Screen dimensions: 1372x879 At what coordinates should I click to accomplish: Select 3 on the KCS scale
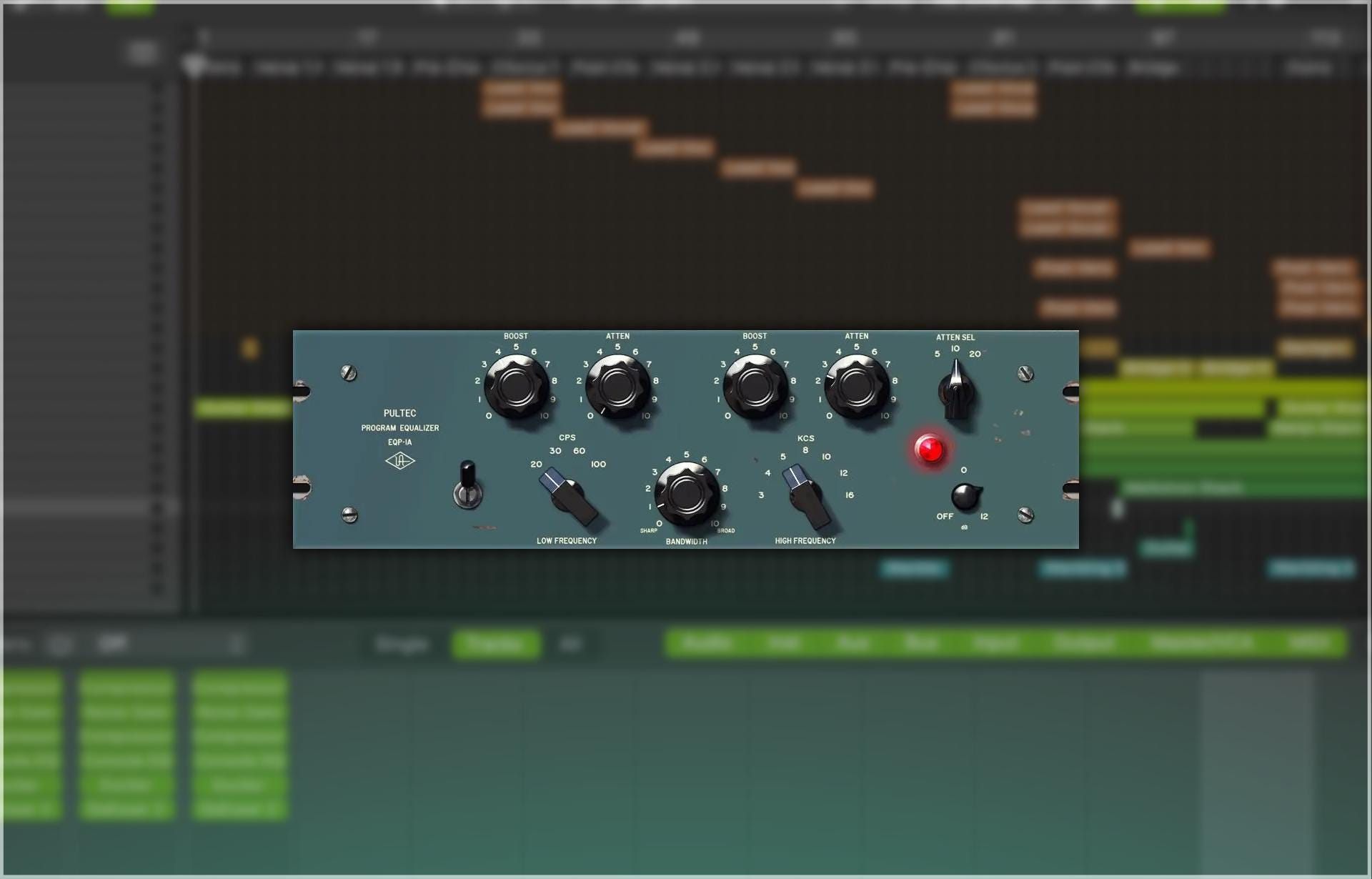click(761, 495)
